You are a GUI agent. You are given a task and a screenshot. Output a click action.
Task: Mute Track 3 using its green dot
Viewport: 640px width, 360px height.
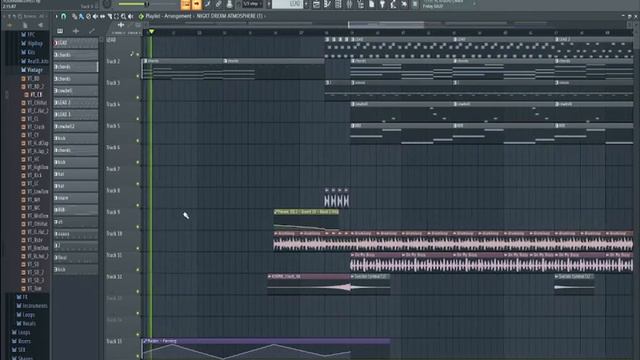coord(138,98)
